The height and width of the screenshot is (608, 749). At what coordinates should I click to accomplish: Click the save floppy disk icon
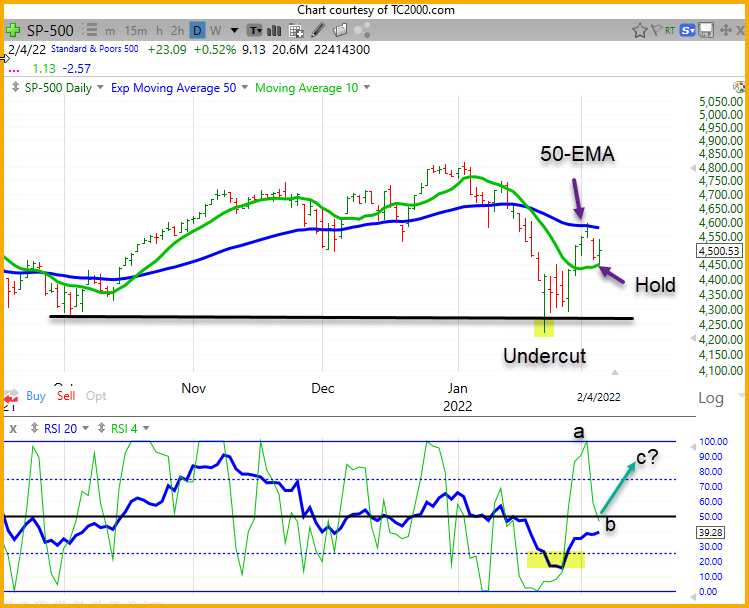pyautogui.click(x=706, y=31)
